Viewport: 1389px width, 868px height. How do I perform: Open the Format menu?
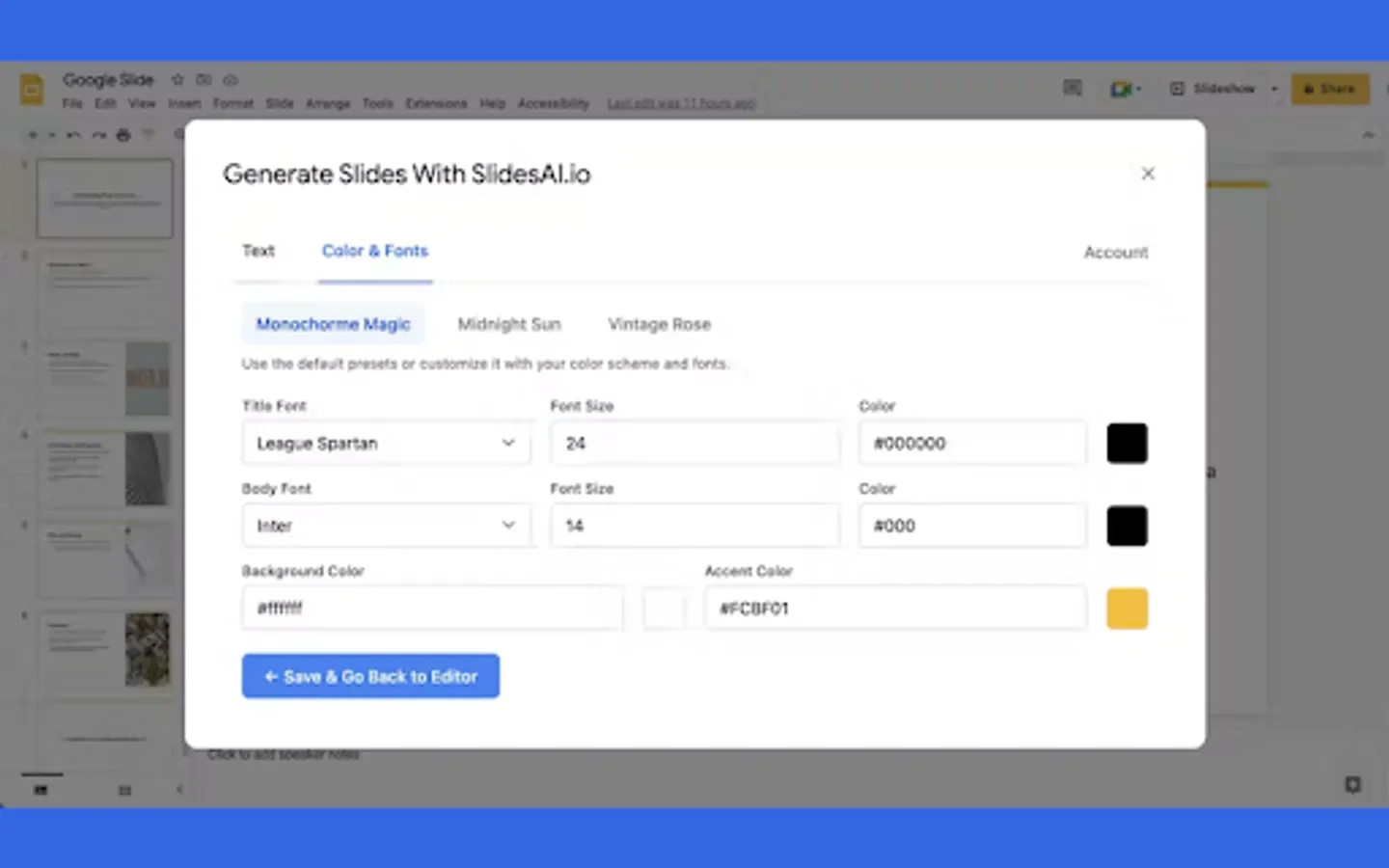(x=233, y=103)
